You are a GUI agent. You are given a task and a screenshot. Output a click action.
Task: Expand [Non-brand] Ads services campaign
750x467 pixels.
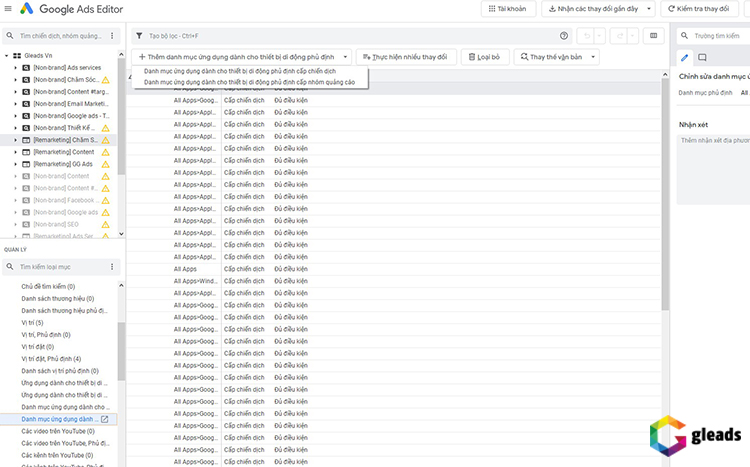[15, 67]
